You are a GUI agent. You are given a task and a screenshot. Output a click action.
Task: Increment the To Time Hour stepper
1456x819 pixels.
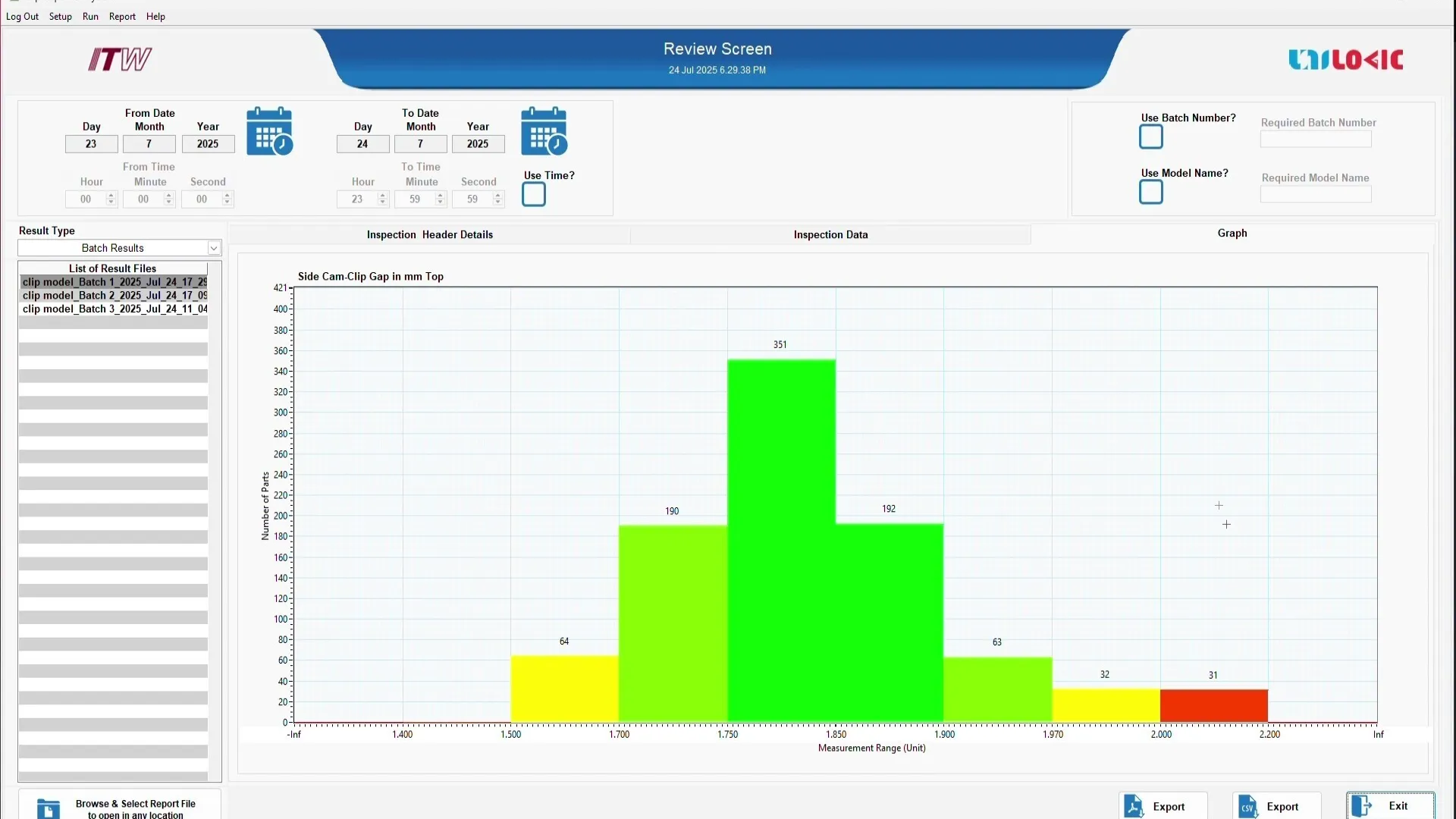(383, 195)
